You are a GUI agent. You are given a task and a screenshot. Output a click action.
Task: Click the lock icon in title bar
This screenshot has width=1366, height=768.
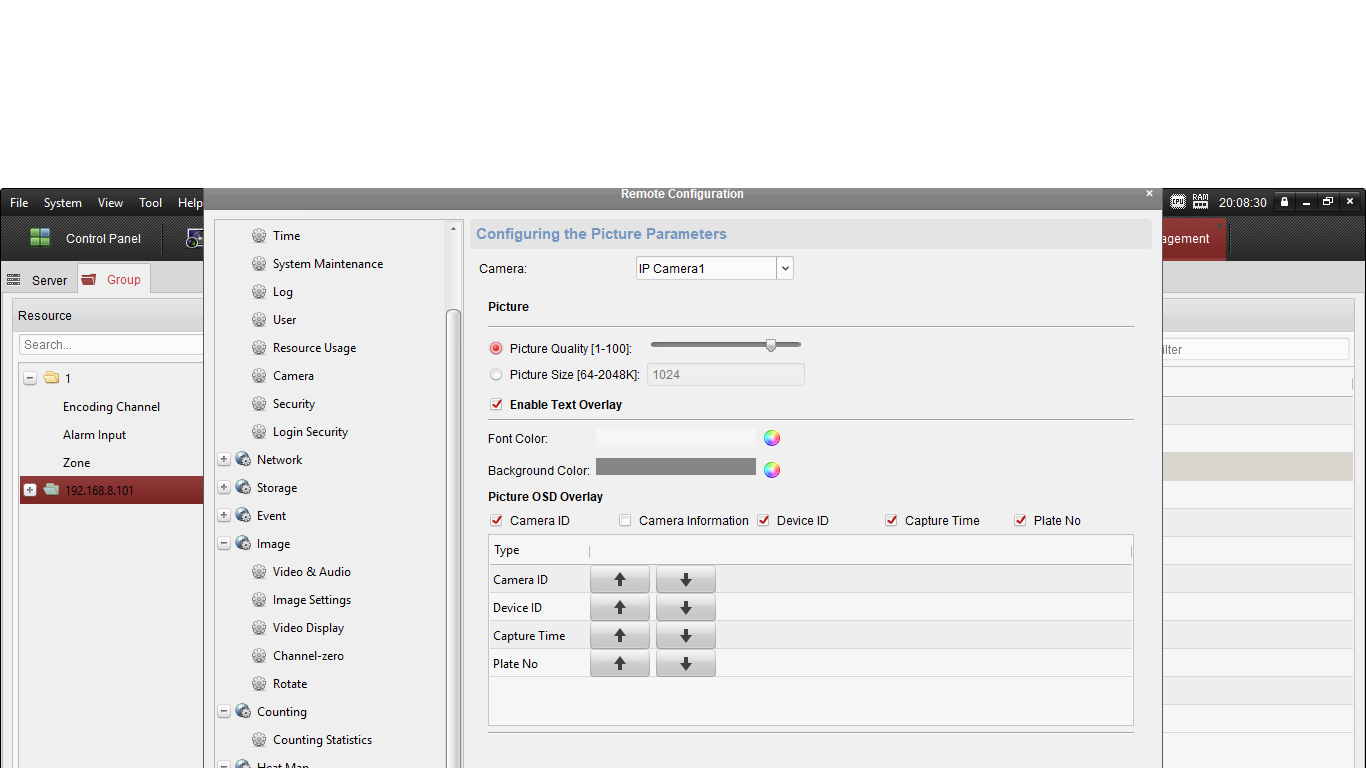tap(1285, 202)
